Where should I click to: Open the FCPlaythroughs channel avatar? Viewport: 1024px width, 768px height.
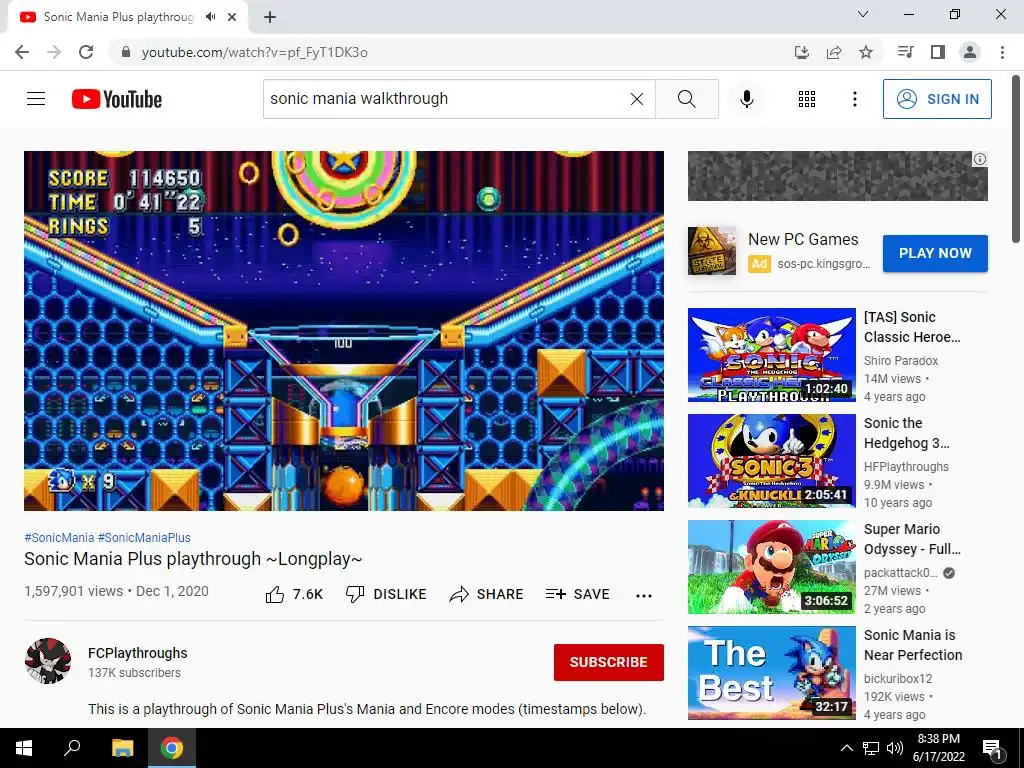(48, 661)
